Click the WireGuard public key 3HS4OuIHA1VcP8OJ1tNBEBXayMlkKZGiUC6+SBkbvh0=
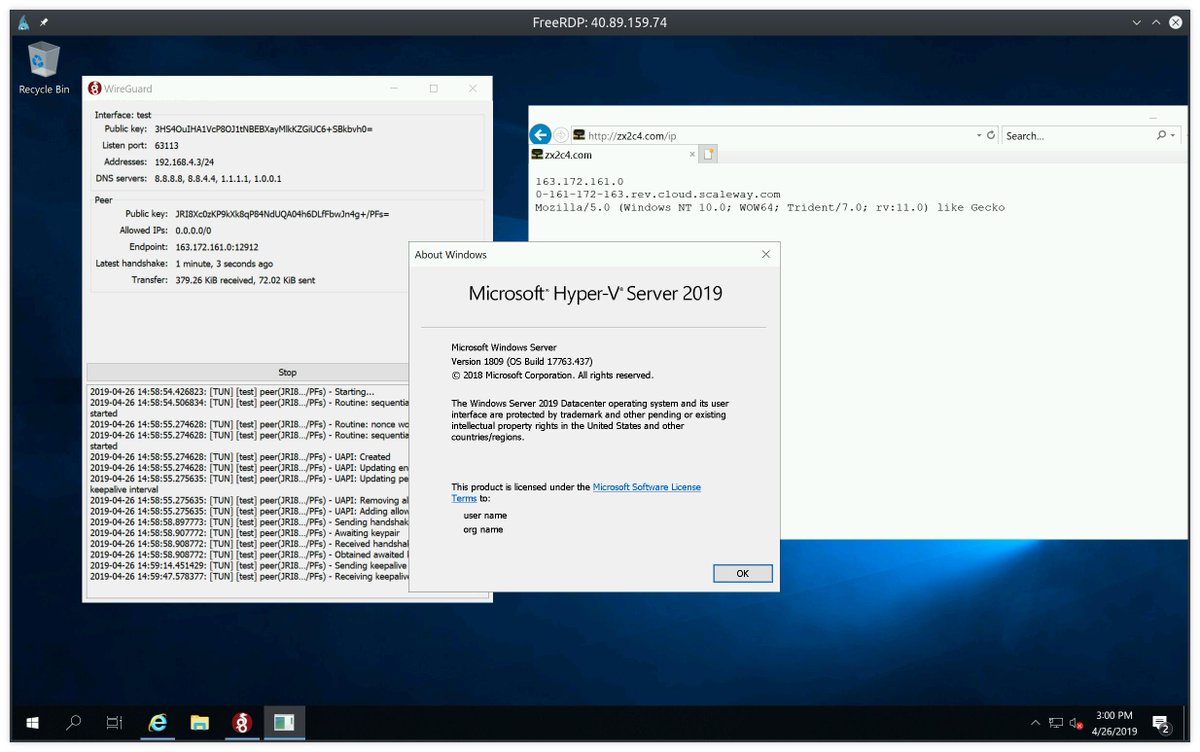This screenshot has height=752, width=1200. point(263,129)
